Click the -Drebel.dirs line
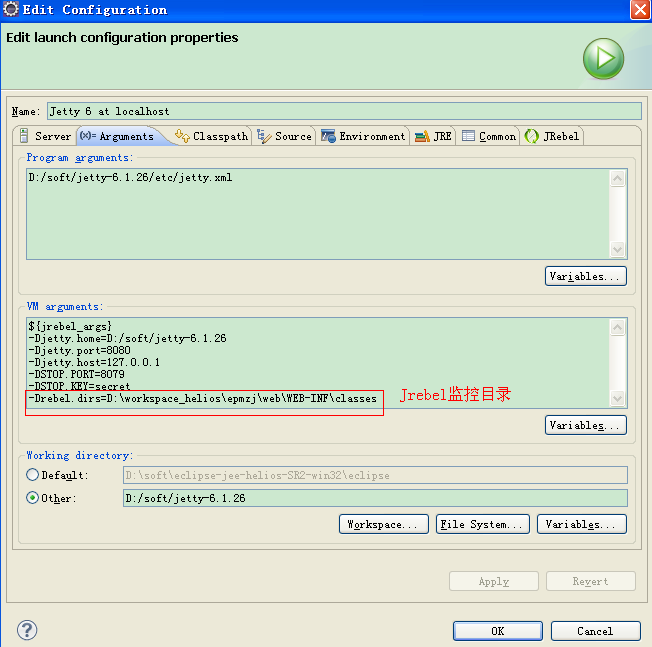This screenshot has height=647, width=652. 203,398
